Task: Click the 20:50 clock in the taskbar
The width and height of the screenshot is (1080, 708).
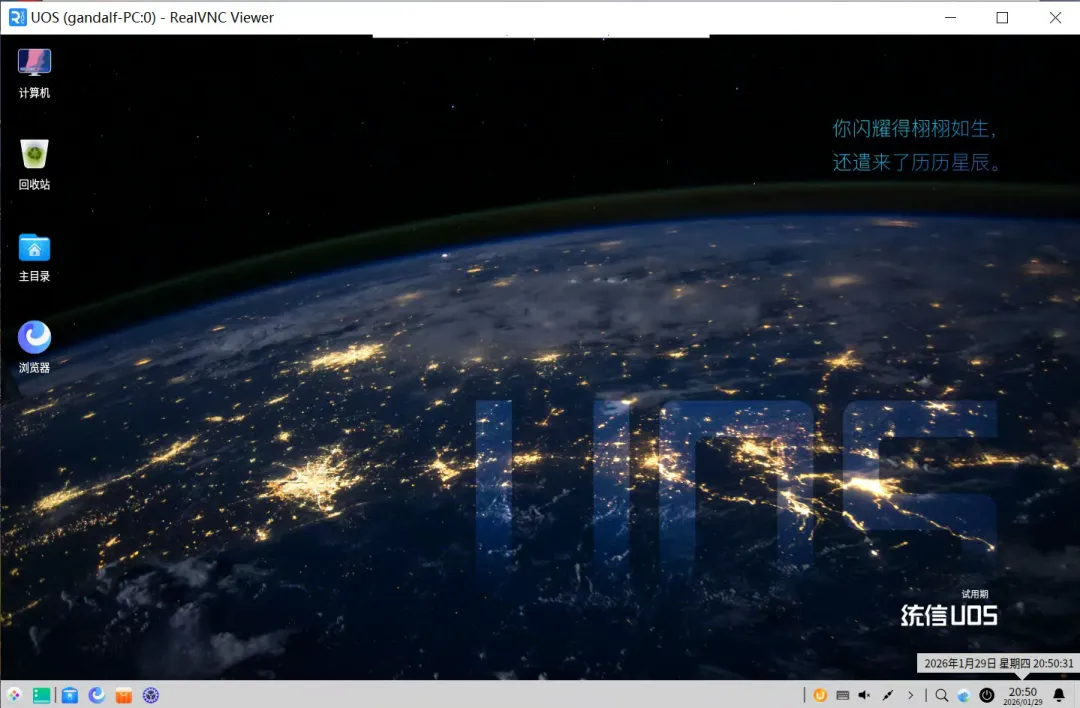Action: [x=1023, y=696]
